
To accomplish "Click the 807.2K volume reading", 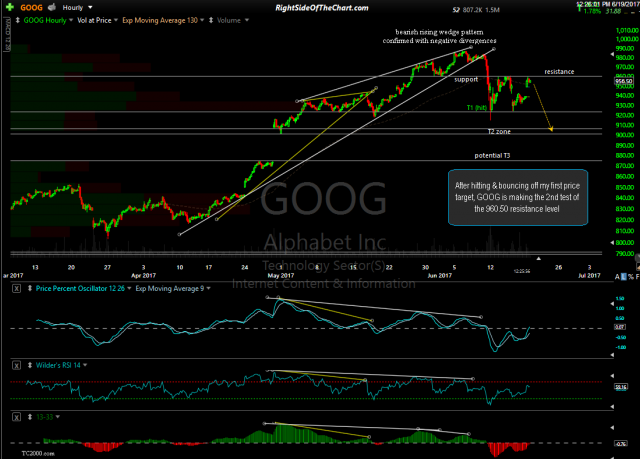I will [x=473, y=10].
